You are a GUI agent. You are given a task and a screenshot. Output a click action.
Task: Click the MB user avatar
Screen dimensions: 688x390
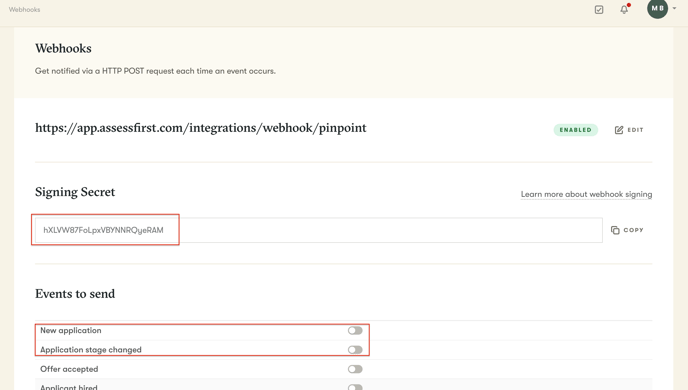(x=657, y=8)
